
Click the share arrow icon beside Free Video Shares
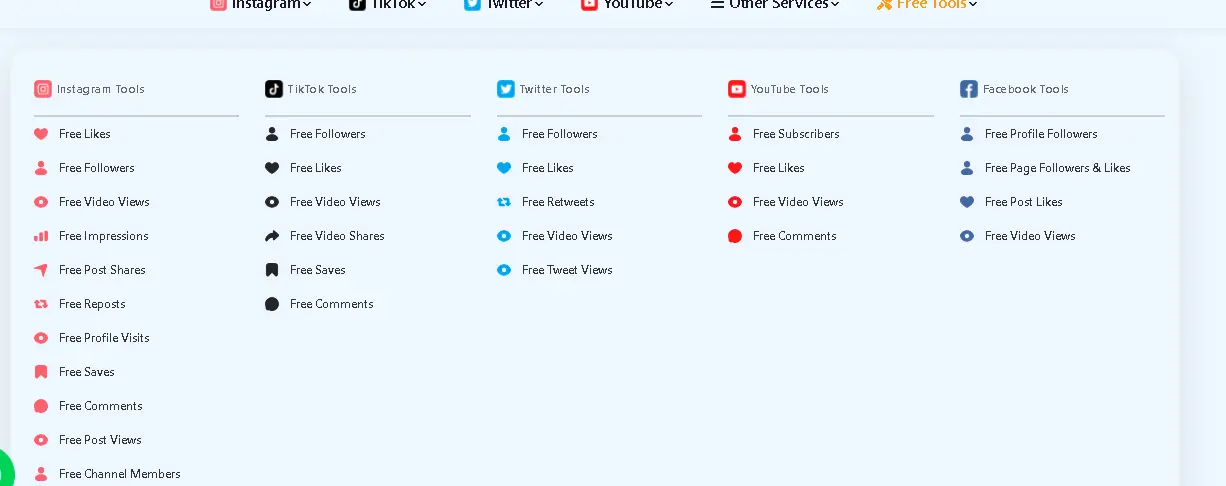click(272, 236)
